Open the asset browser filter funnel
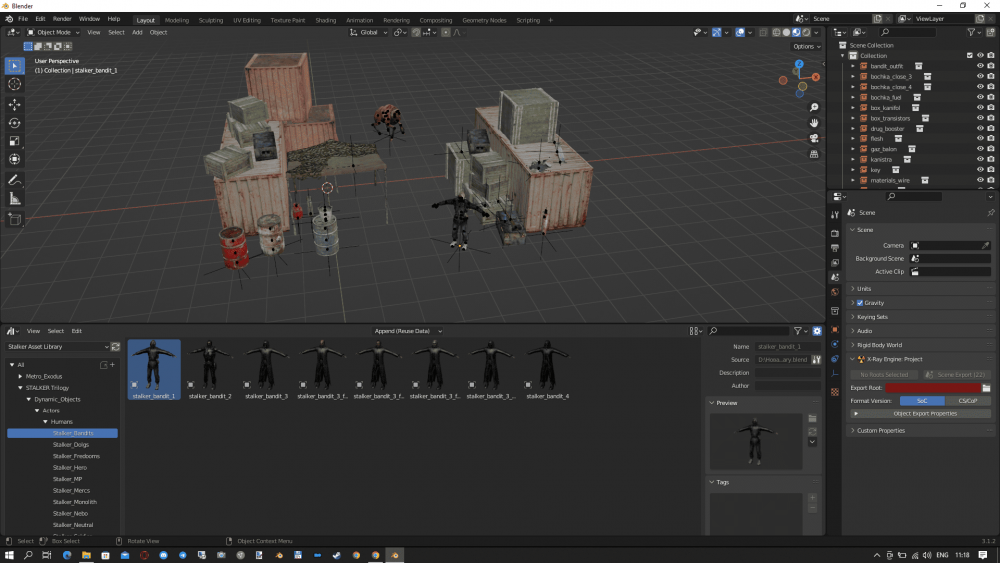1000x563 pixels. pos(797,331)
